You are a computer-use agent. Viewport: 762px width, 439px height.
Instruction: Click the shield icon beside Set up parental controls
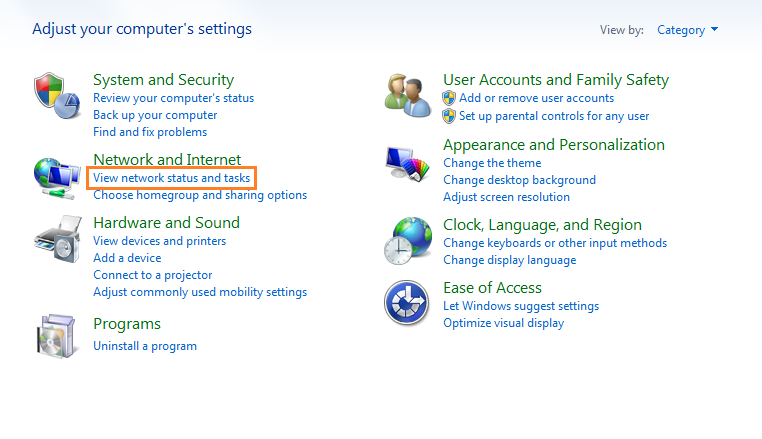tap(449, 116)
